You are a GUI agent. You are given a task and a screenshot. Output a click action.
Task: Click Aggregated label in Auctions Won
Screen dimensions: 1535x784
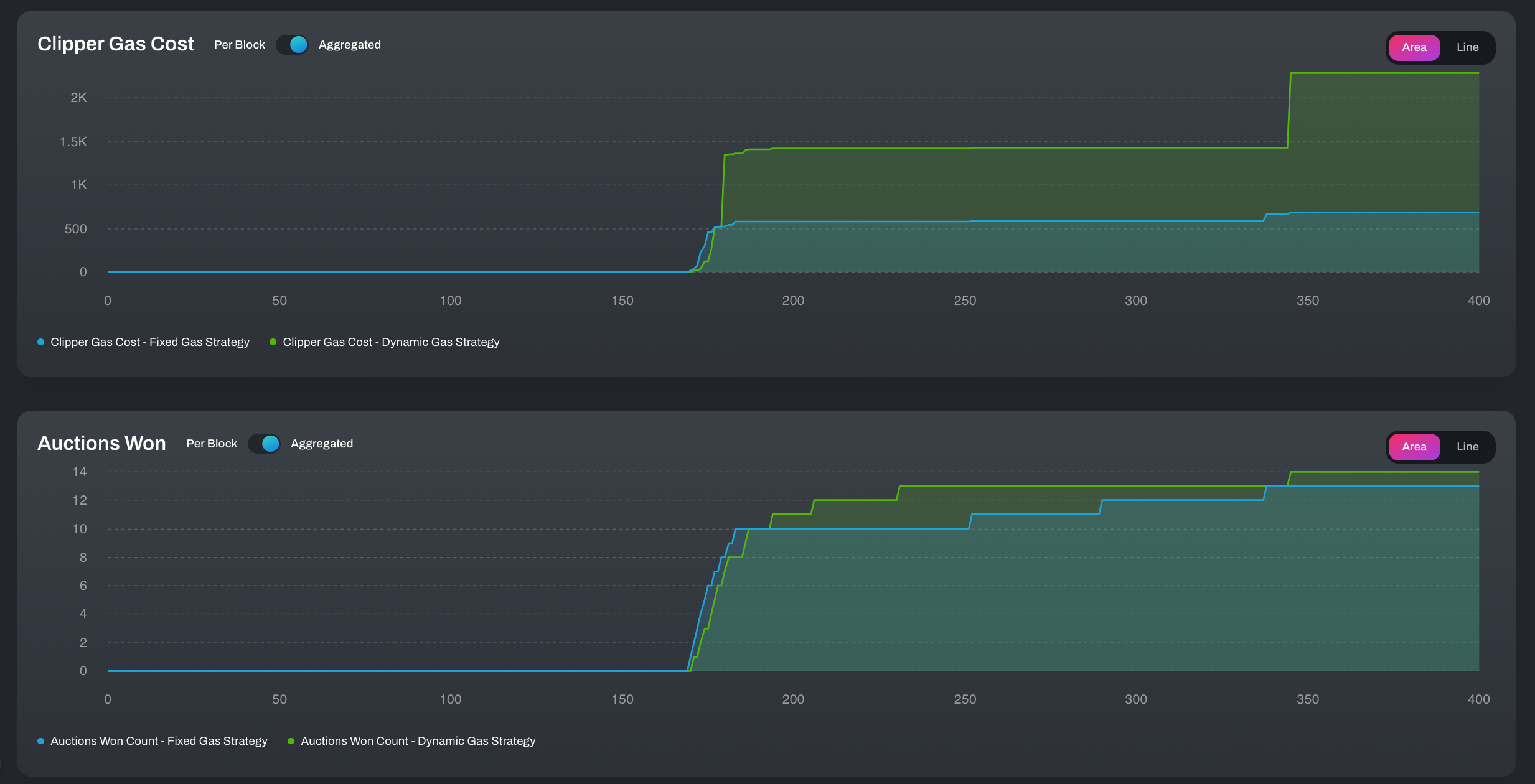[x=321, y=444]
